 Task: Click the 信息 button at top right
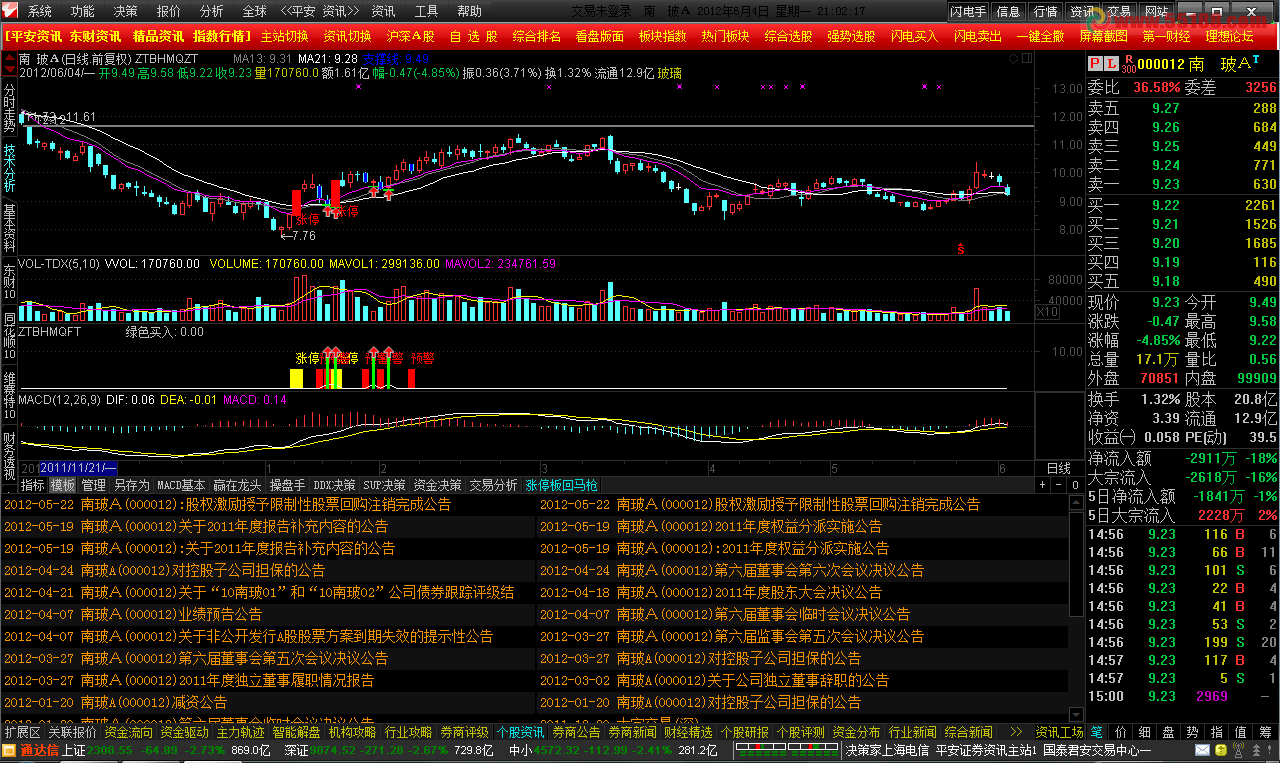pyautogui.click(x=1009, y=11)
